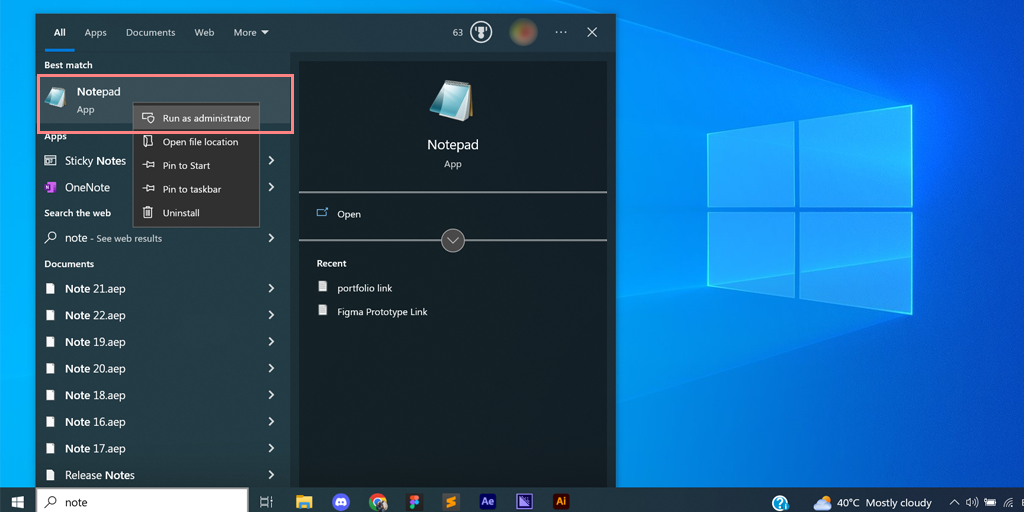The width and height of the screenshot is (1024, 512).
Task: Click the Get Help question mark icon
Action: tap(780, 502)
